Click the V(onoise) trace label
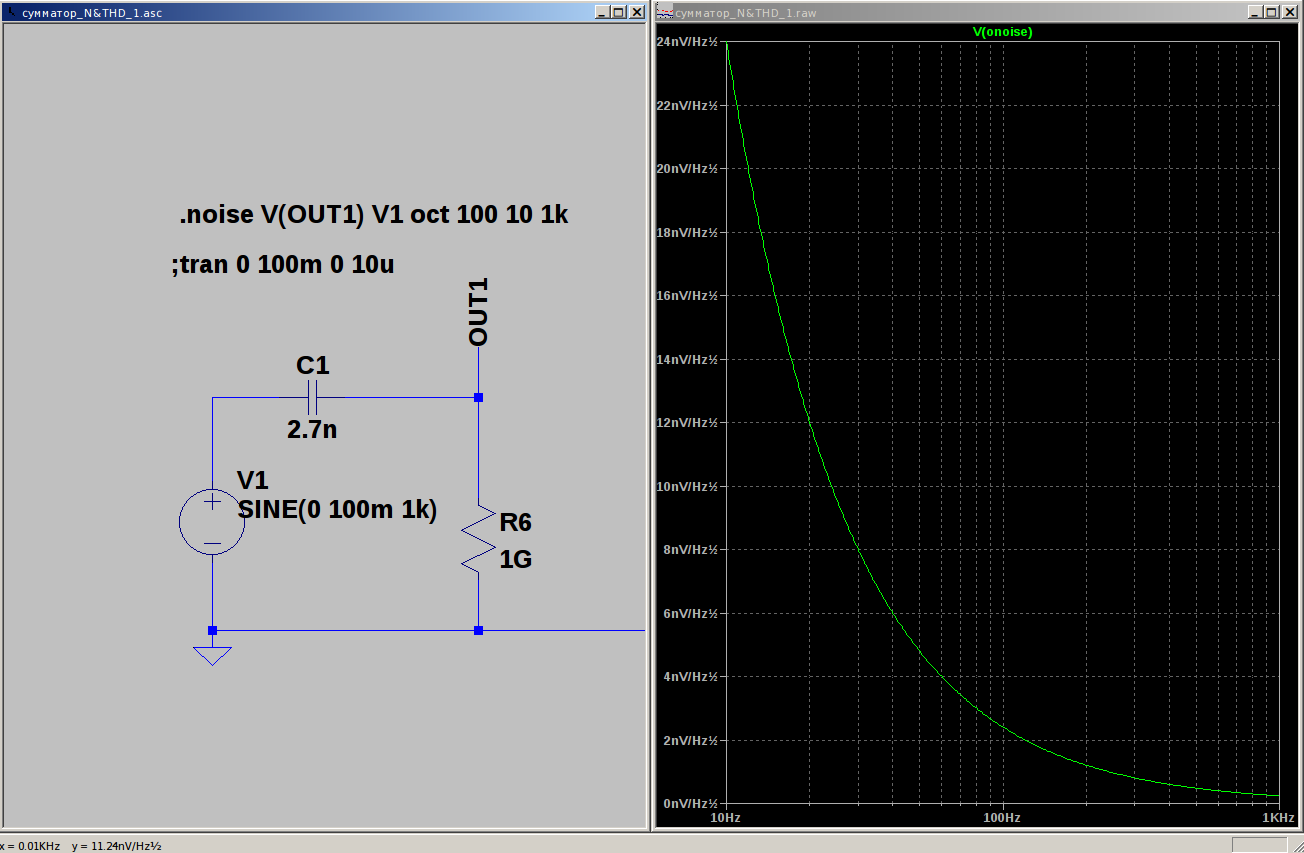The width and height of the screenshot is (1304, 853). (x=1002, y=32)
